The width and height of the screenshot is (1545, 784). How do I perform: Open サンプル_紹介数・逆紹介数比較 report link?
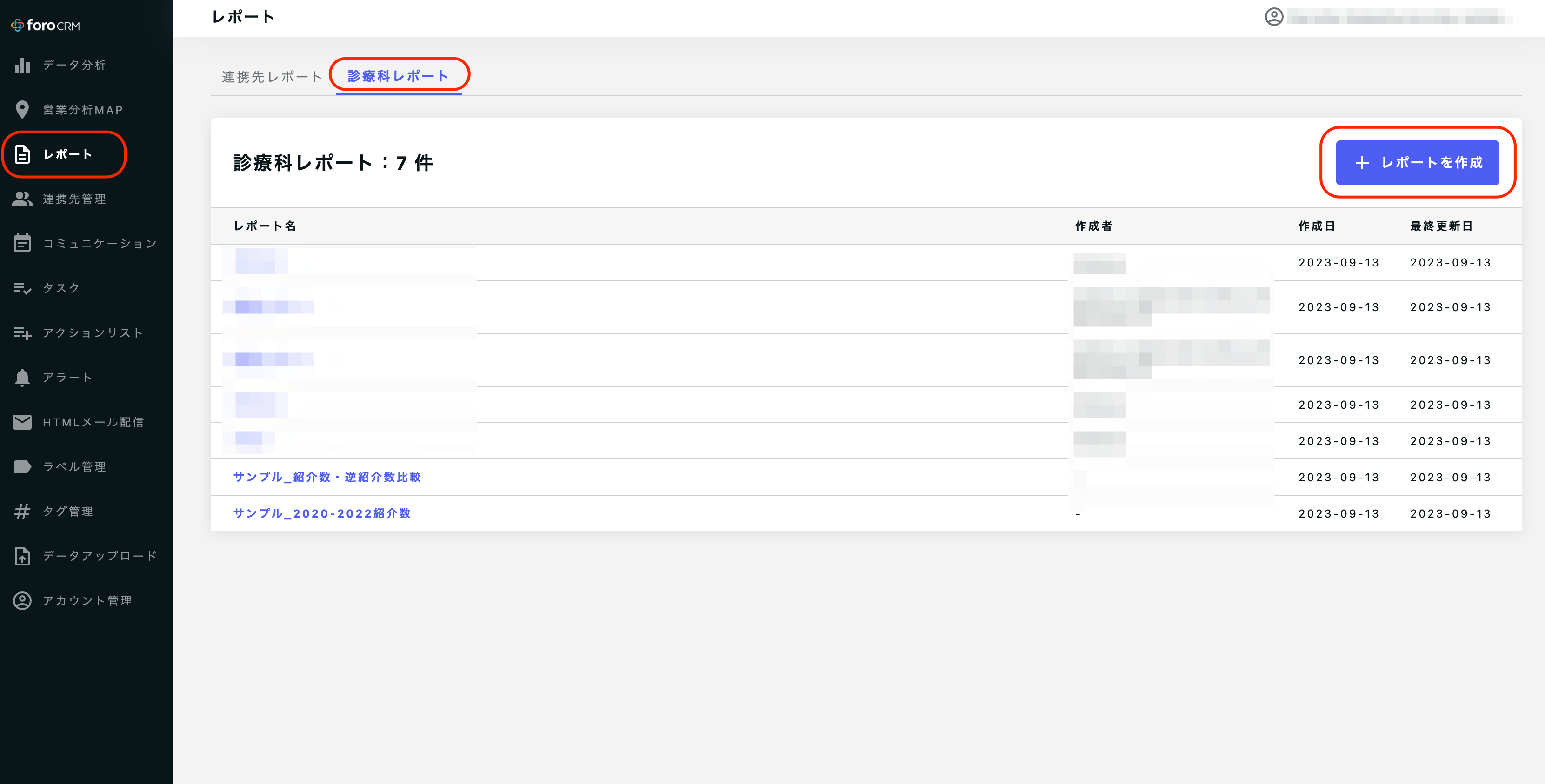click(327, 477)
